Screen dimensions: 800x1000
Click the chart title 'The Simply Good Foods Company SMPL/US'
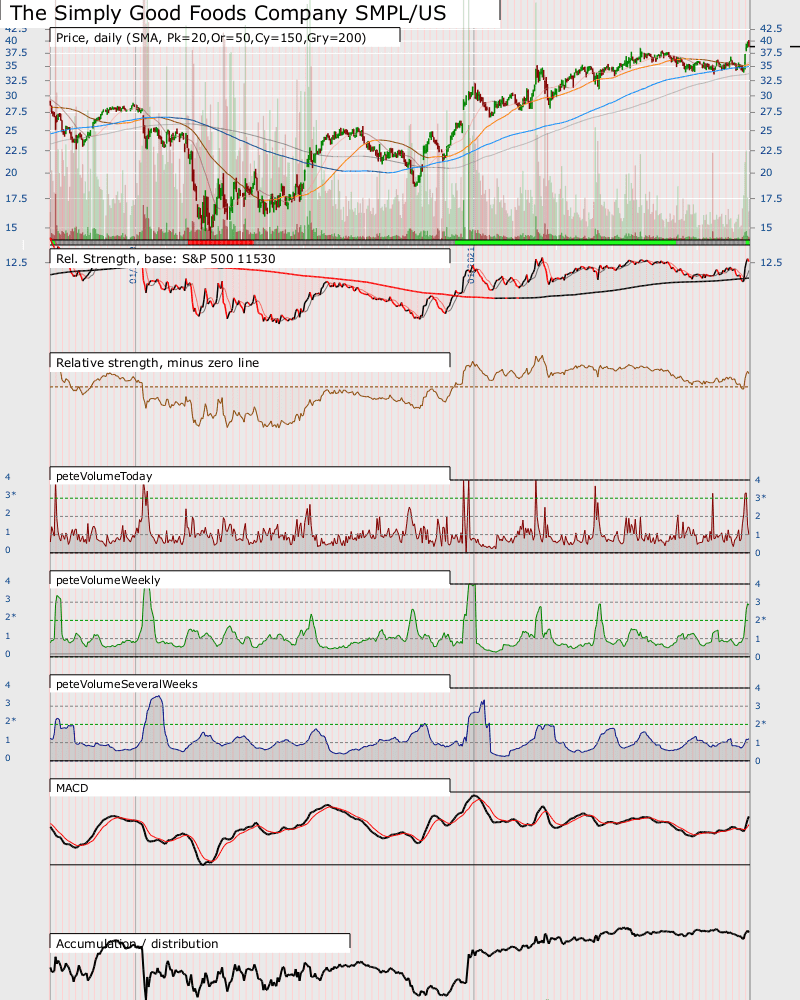(228, 13)
